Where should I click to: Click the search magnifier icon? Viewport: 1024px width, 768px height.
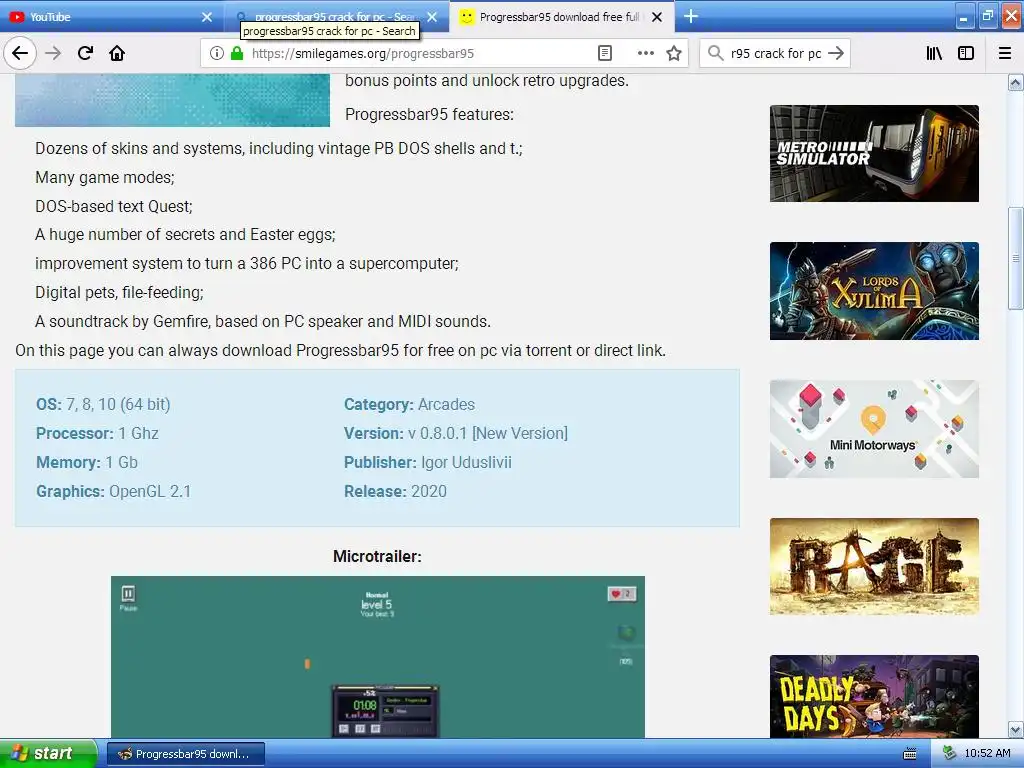pos(715,53)
